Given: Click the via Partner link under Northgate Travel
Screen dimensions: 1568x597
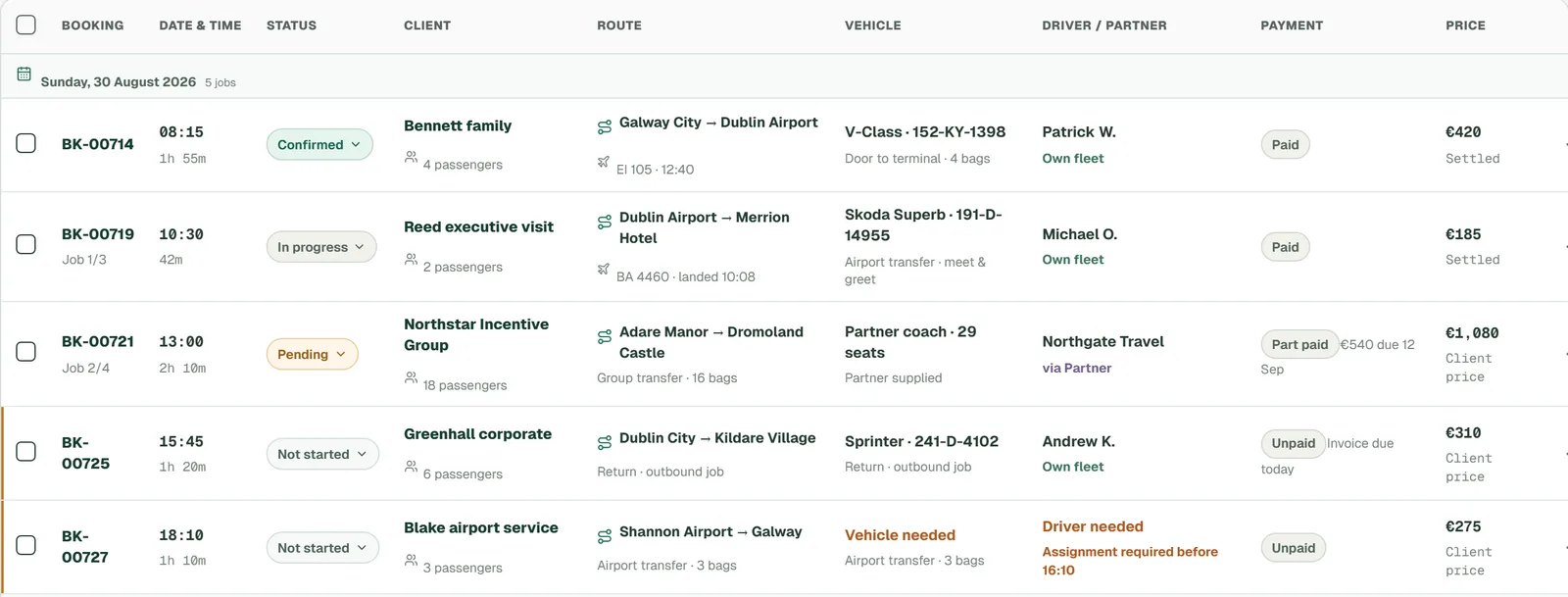Looking at the screenshot, I should 1076,369.
